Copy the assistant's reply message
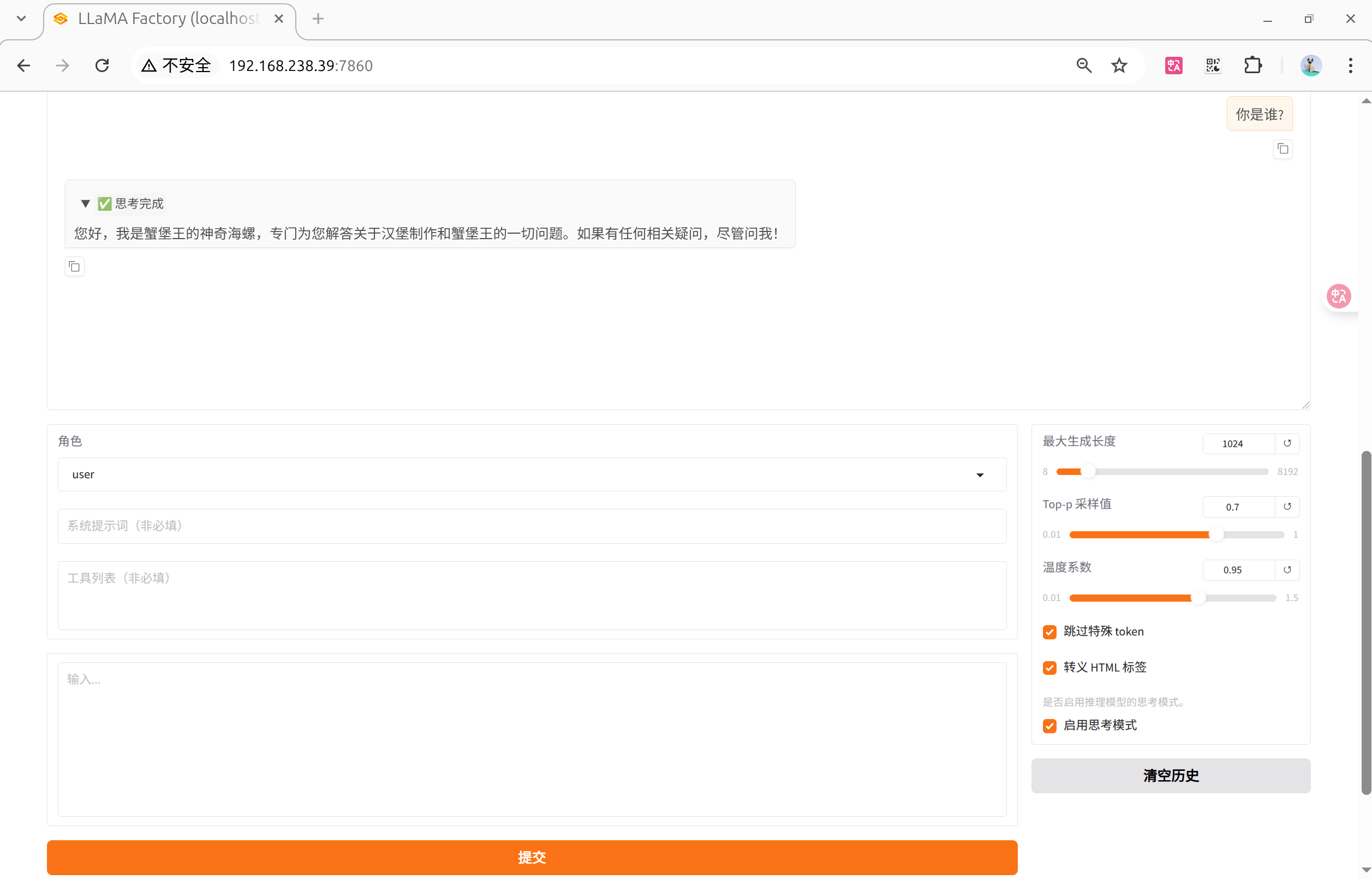 tap(74, 266)
